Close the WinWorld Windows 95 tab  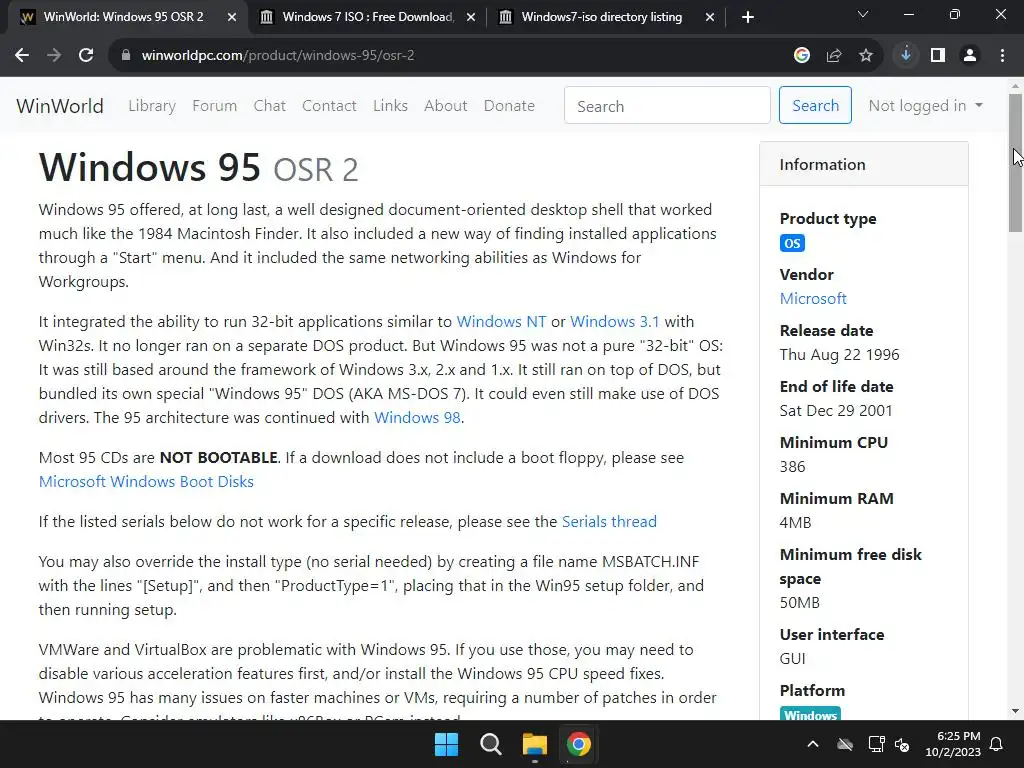(x=232, y=17)
